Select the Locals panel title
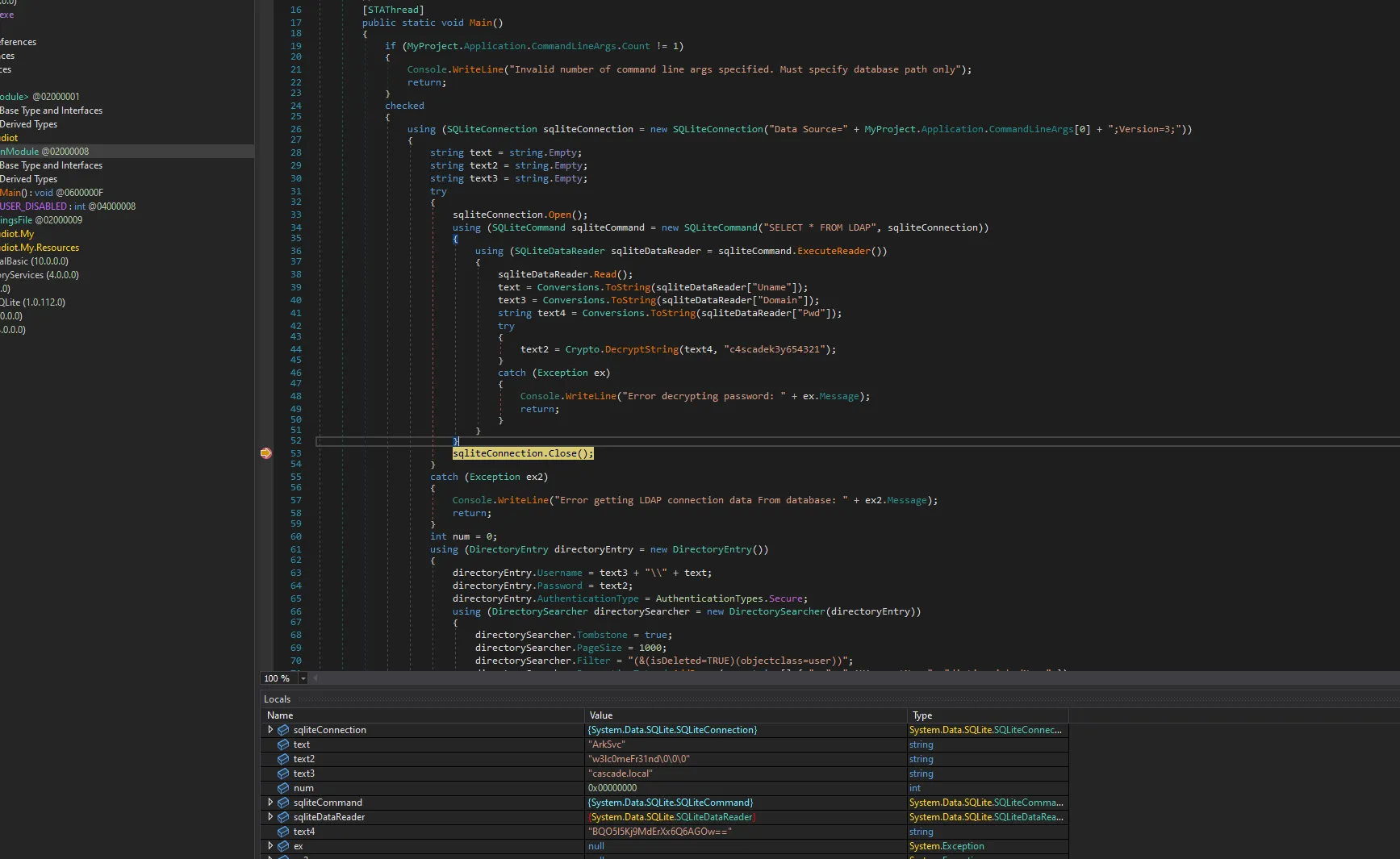This screenshot has width=1400, height=859. point(277,699)
